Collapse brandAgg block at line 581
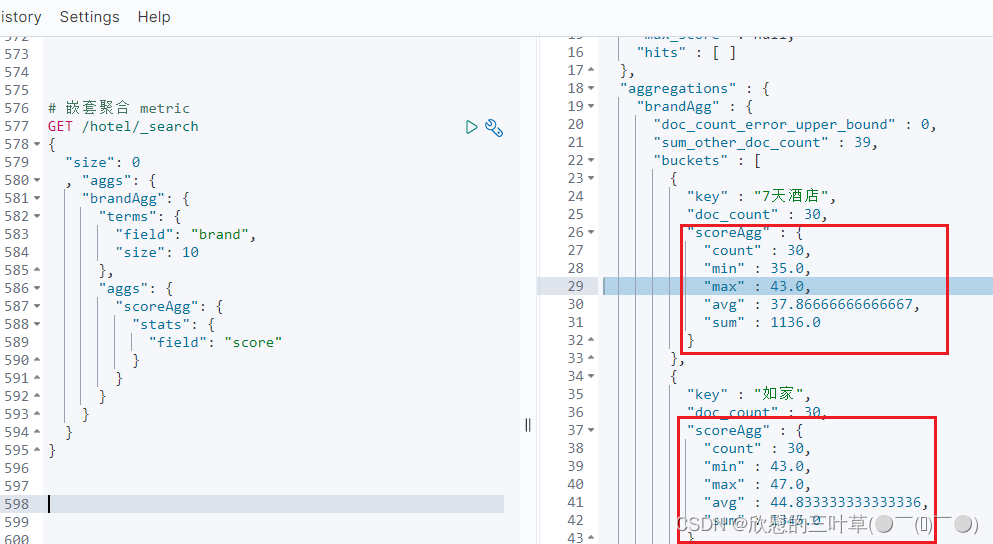Screen dimensions: 993x544 click(x=37, y=198)
